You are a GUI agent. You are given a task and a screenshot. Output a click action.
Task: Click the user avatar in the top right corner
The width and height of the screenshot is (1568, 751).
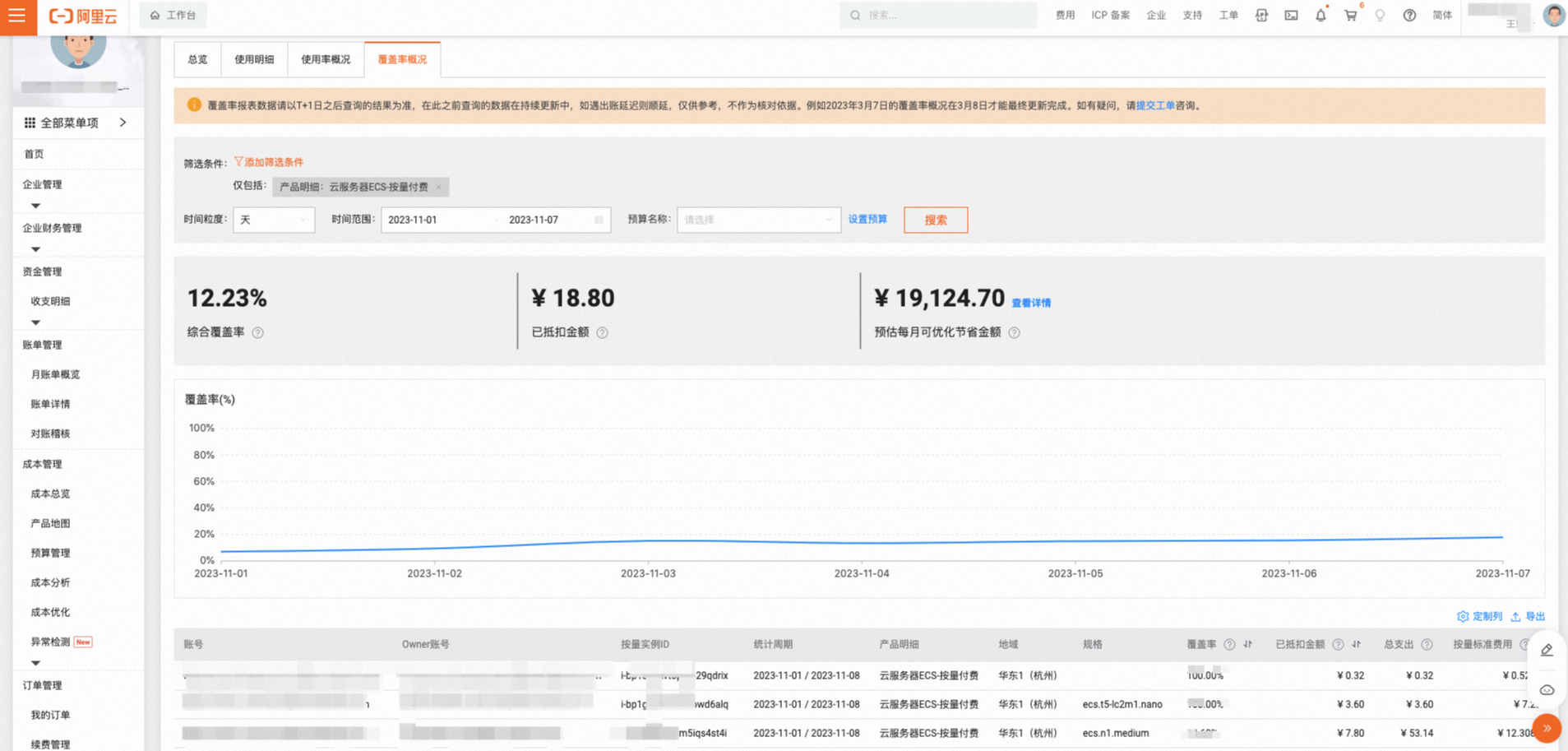1553,16
